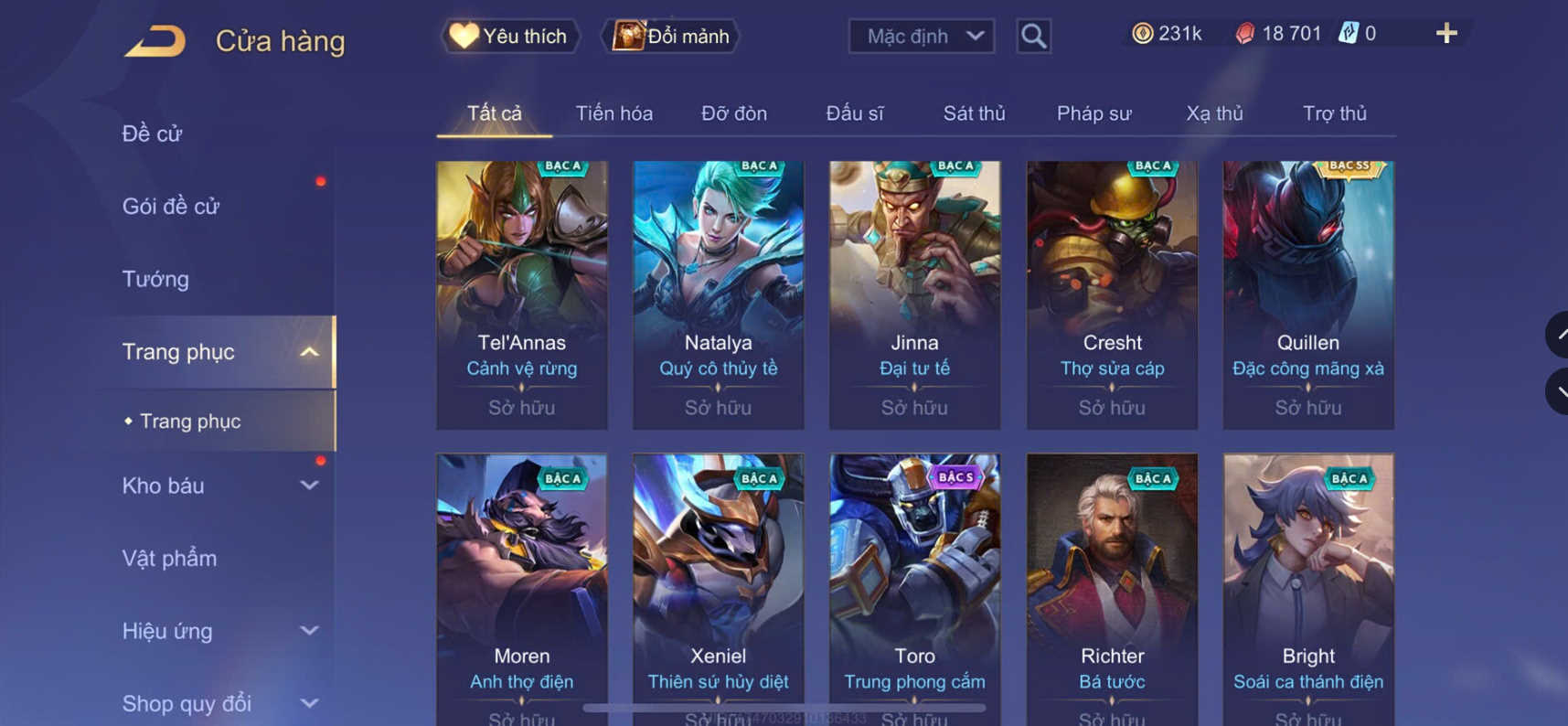The image size is (1568, 726).
Task: Select the Tiến hóa tab
Action: point(613,113)
